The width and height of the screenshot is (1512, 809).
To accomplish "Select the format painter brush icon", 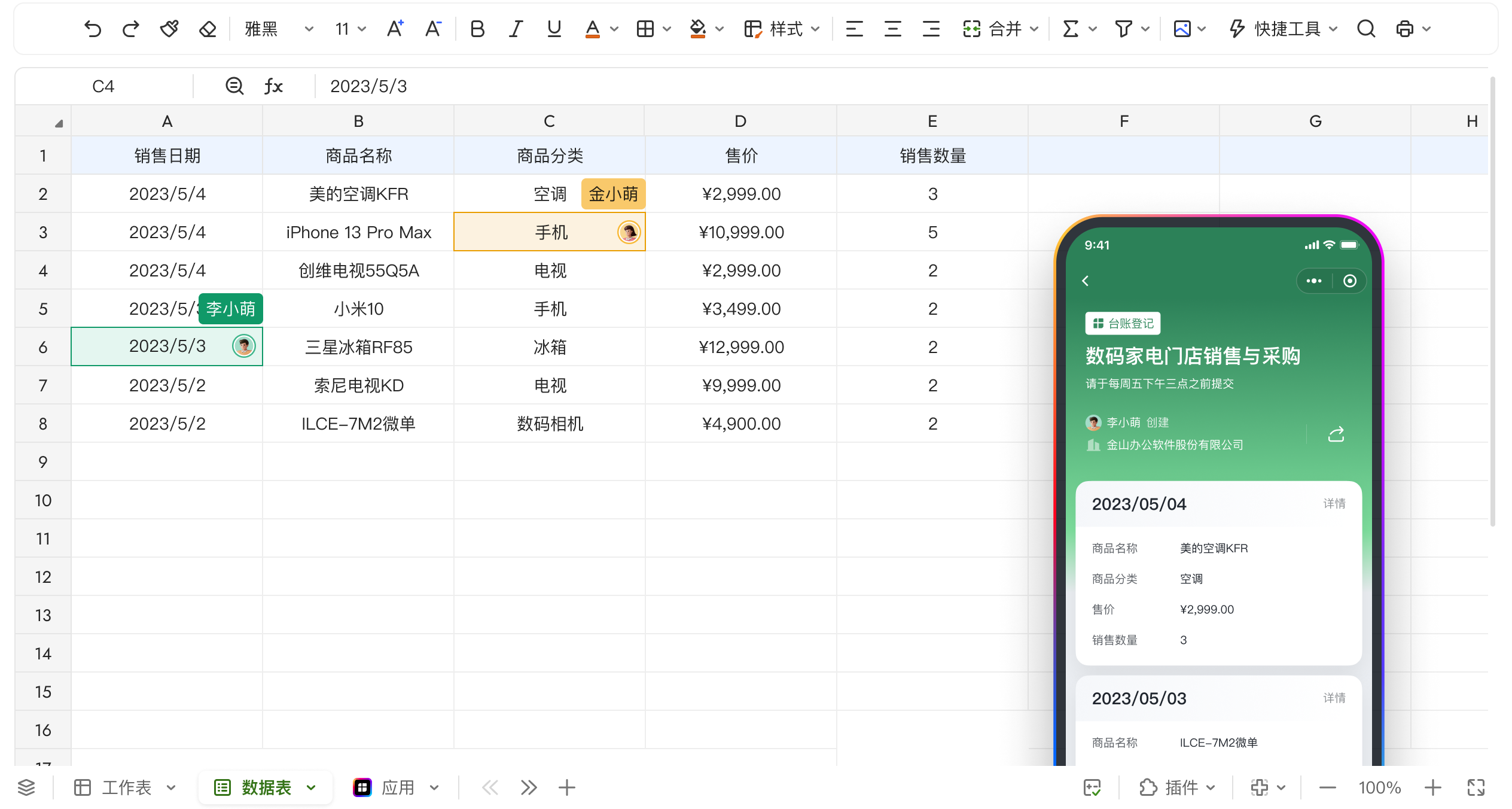I will [x=169, y=29].
